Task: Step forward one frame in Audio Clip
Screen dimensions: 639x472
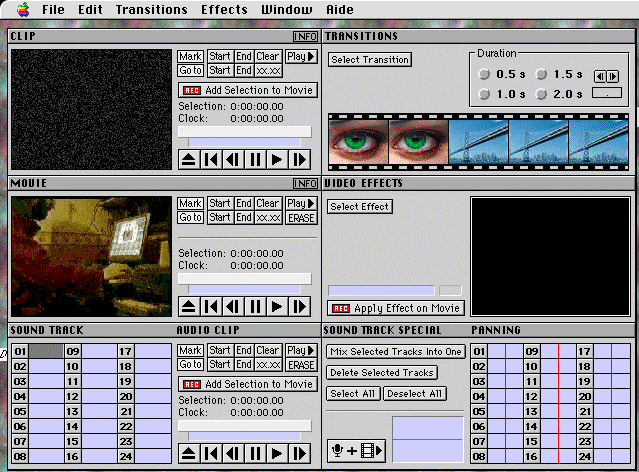Action: 300,454
